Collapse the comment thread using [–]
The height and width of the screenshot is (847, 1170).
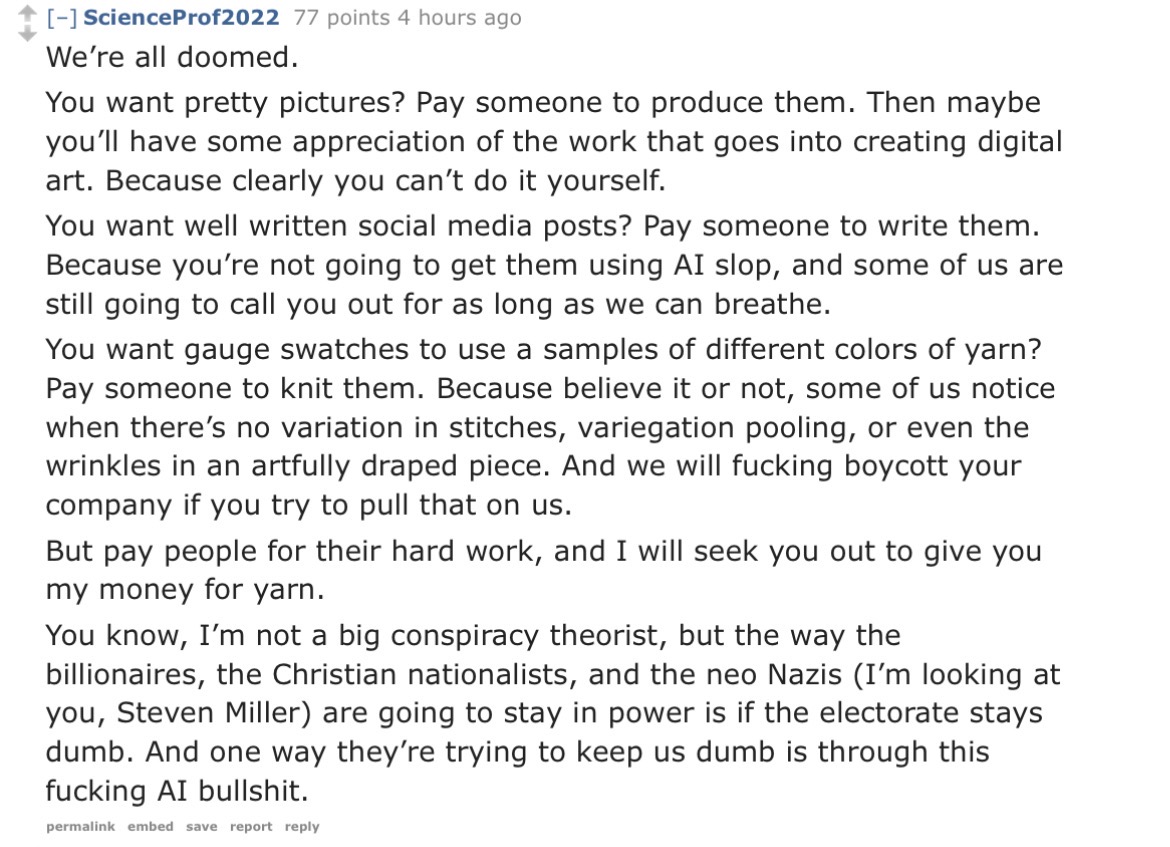(62, 17)
